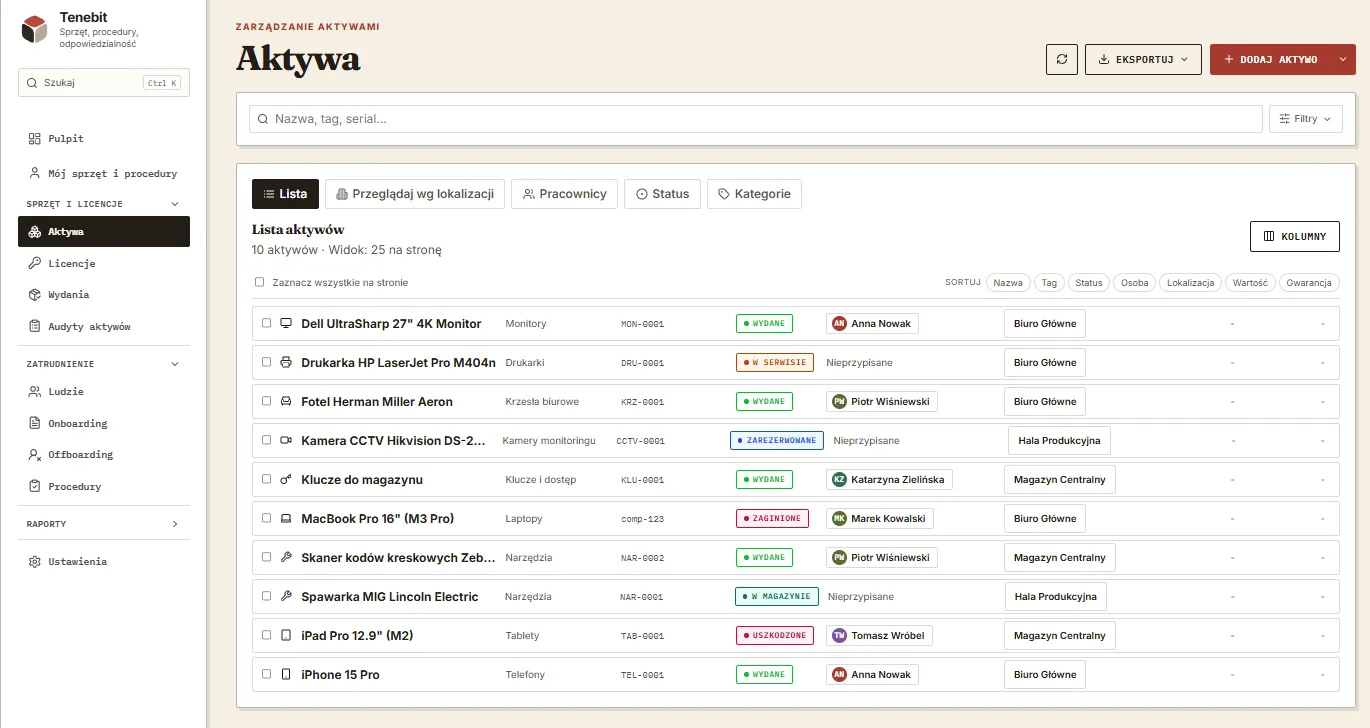Open the Eksportuj dropdown
Viewport: 1370px width, 728px height.
point(1143,59)
